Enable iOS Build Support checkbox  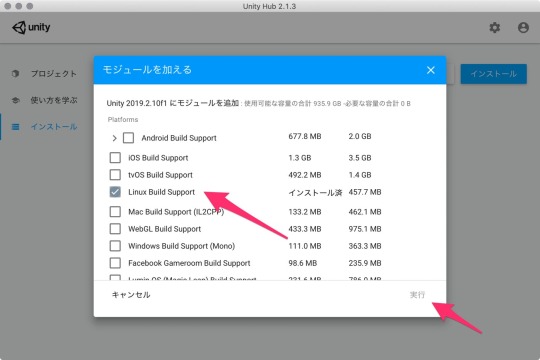pos(115,158)
